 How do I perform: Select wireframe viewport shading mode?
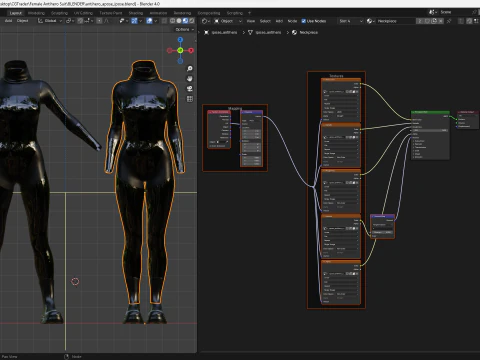173,21
